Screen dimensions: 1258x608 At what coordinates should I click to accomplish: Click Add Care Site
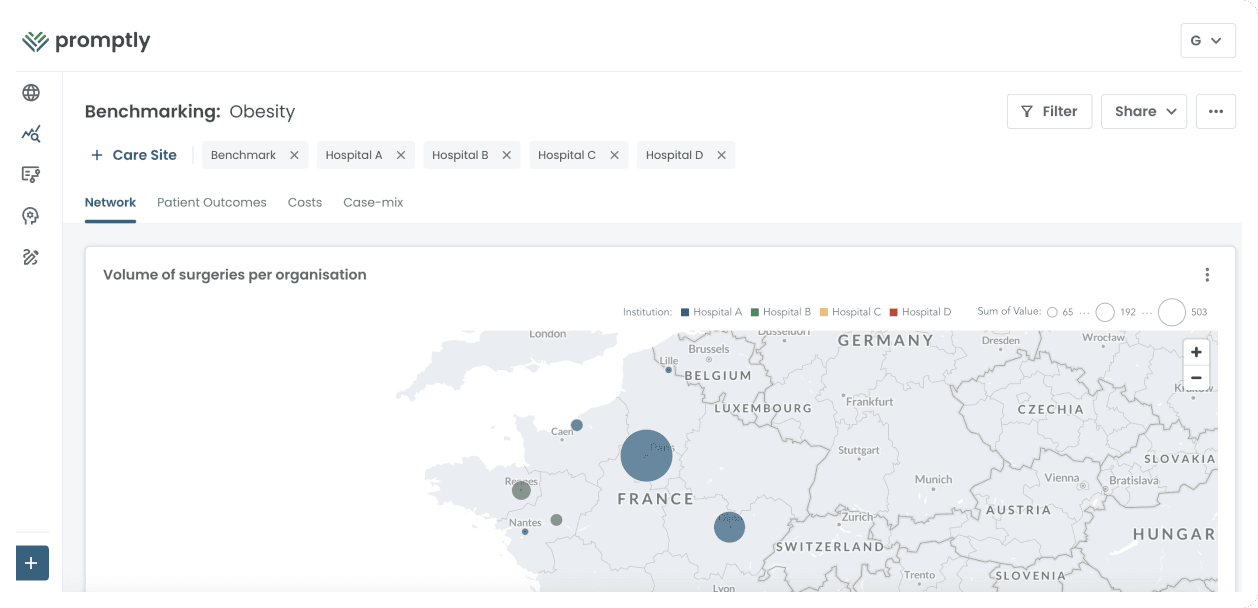(134, 155)
